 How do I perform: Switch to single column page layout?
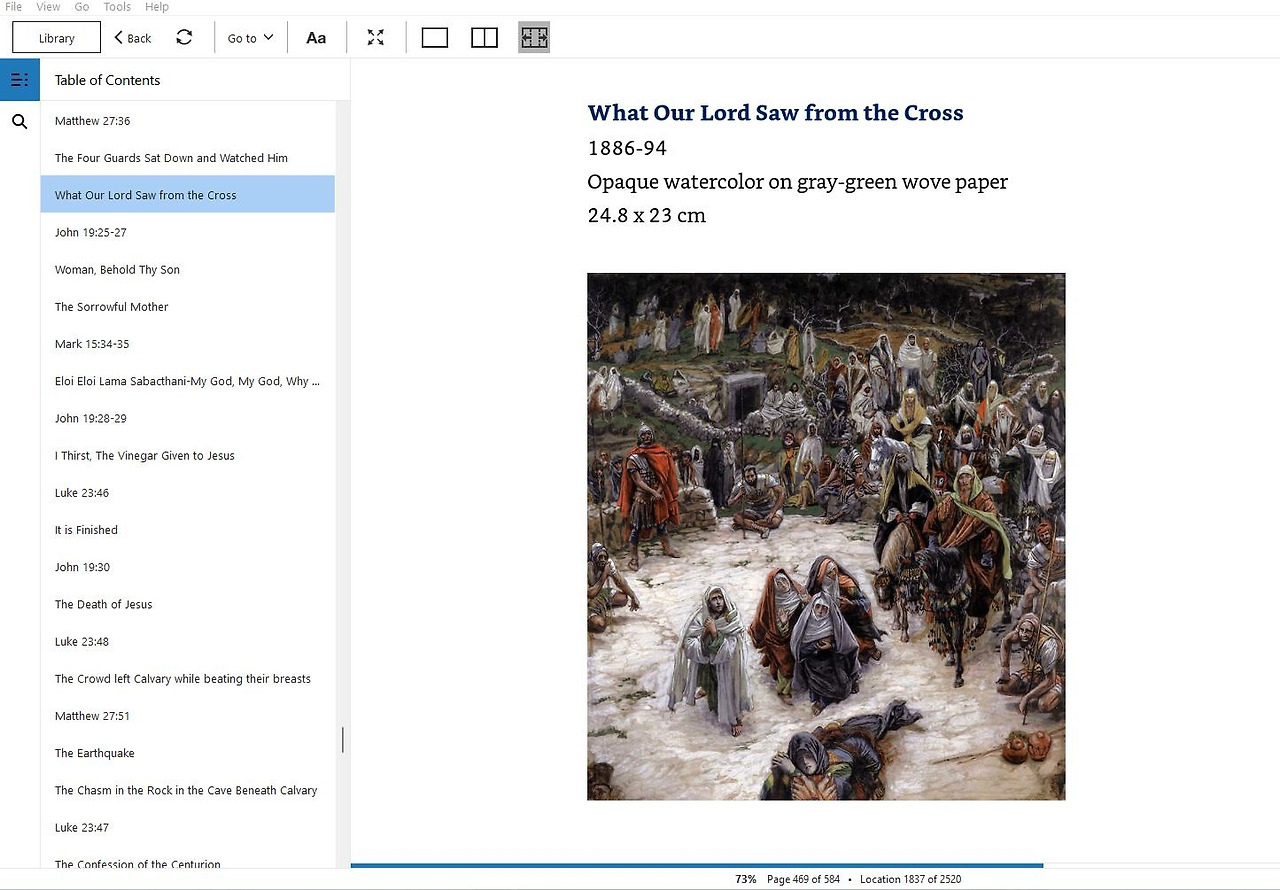(x=435, y=38)
